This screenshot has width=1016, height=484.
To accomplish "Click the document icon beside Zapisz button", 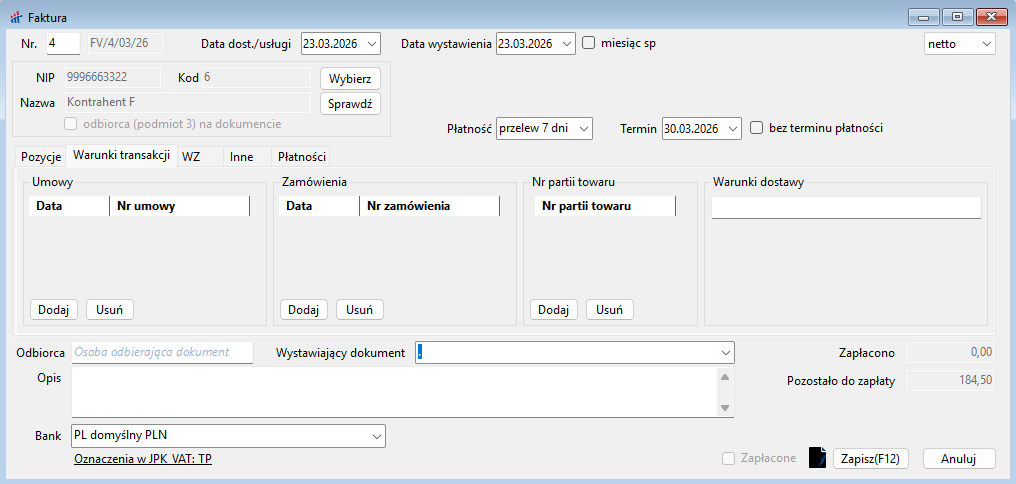I will coord(817,458).
